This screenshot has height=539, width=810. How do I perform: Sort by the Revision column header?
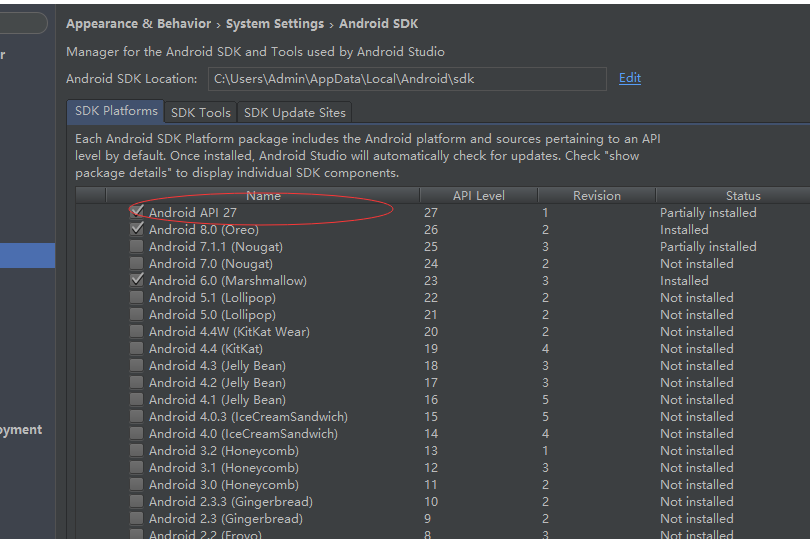[x=597, y=196]
